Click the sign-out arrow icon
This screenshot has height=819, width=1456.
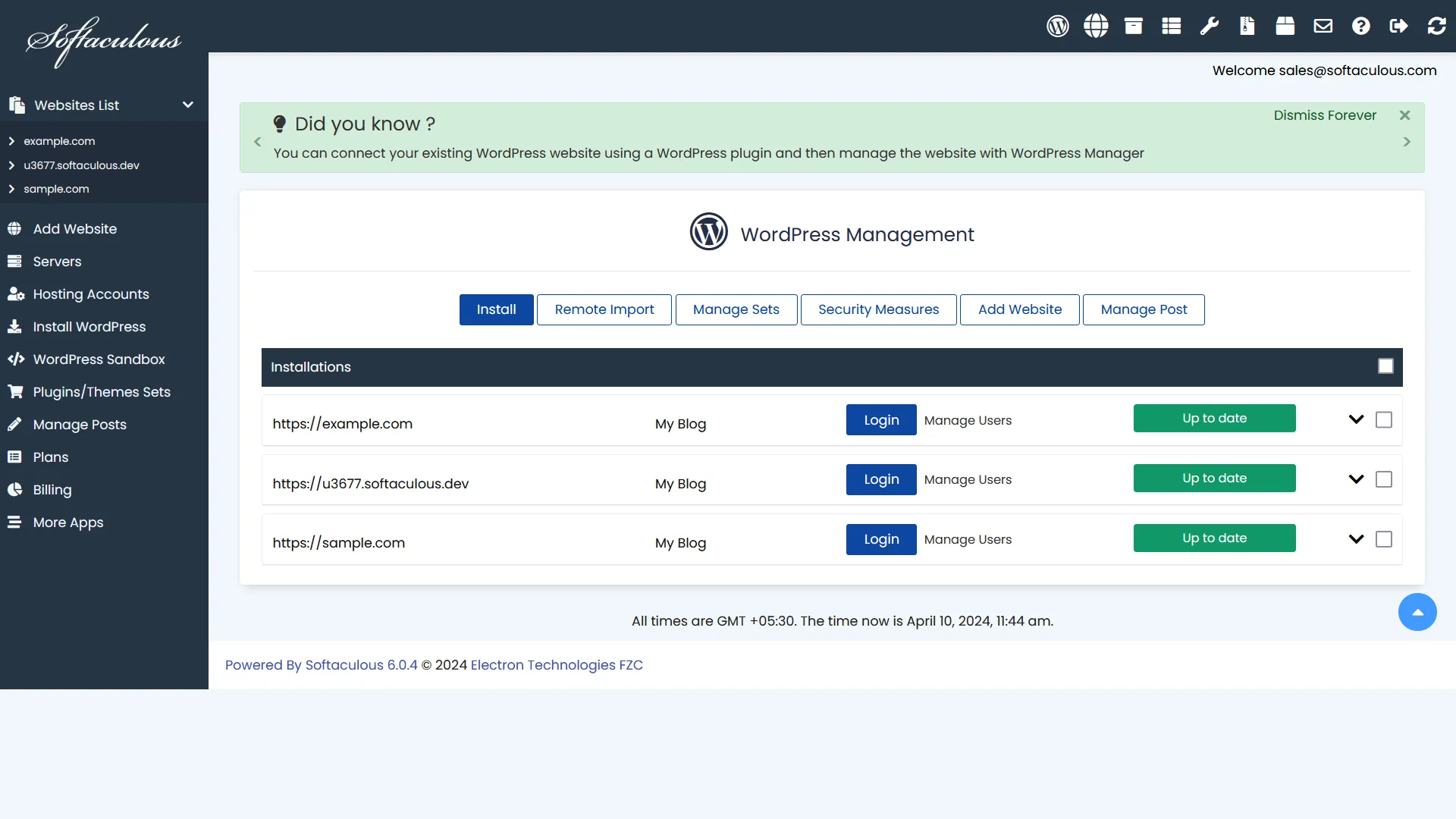click(1398, 26)
